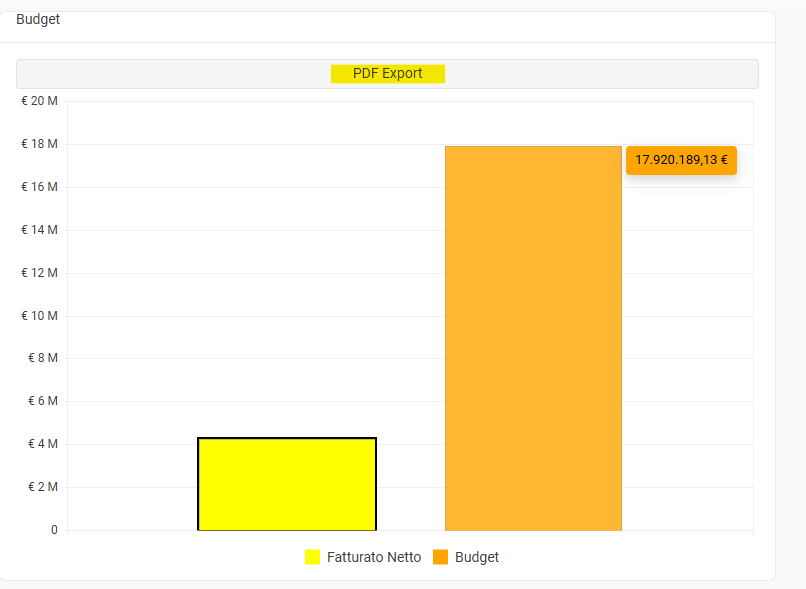Click the orange legend swatch
The image size is (806, 589).
440,557
